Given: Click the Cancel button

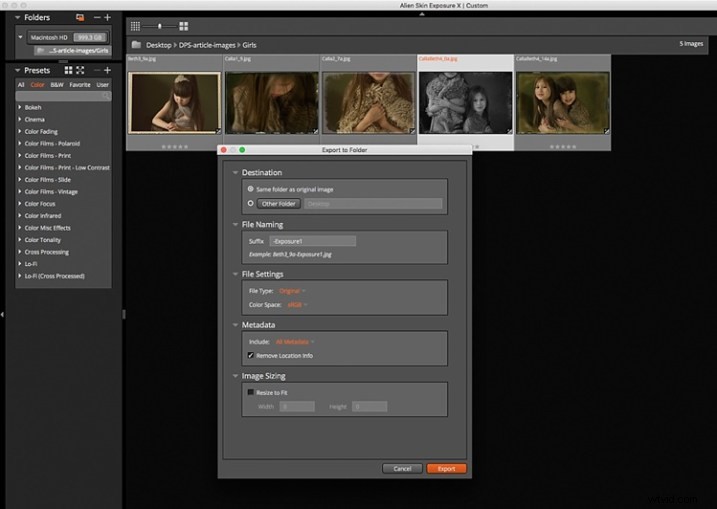Looking at the screenshot, I should pos(402,468).
